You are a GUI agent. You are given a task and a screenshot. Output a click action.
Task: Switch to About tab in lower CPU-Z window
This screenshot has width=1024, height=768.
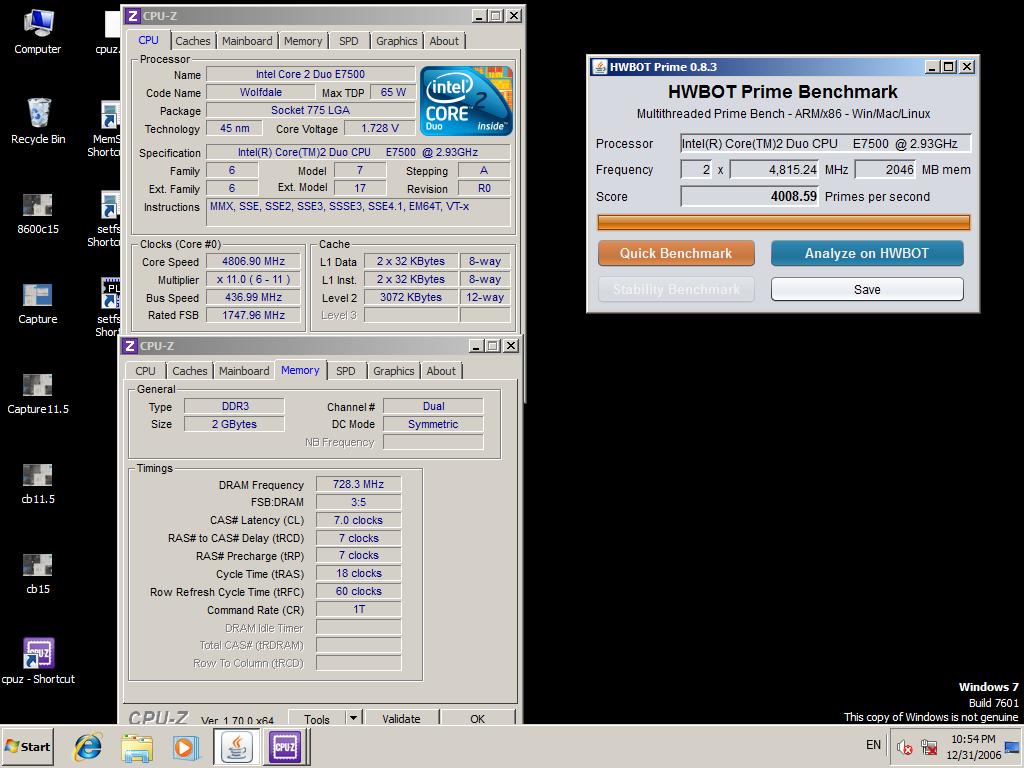(x=441, y=371)
